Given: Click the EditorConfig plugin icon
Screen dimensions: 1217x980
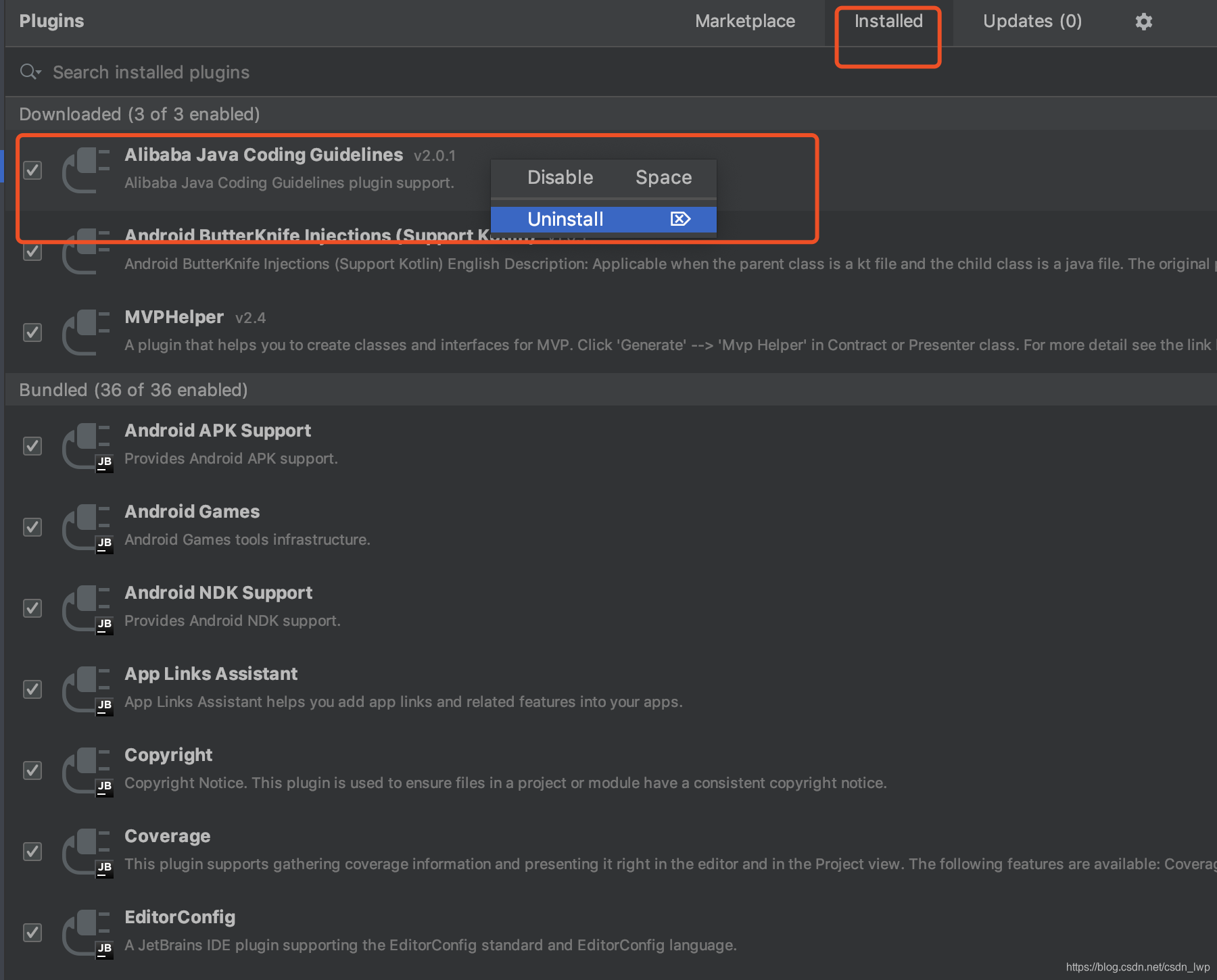Looking at the screenshot, I should [x=87, y=933].
